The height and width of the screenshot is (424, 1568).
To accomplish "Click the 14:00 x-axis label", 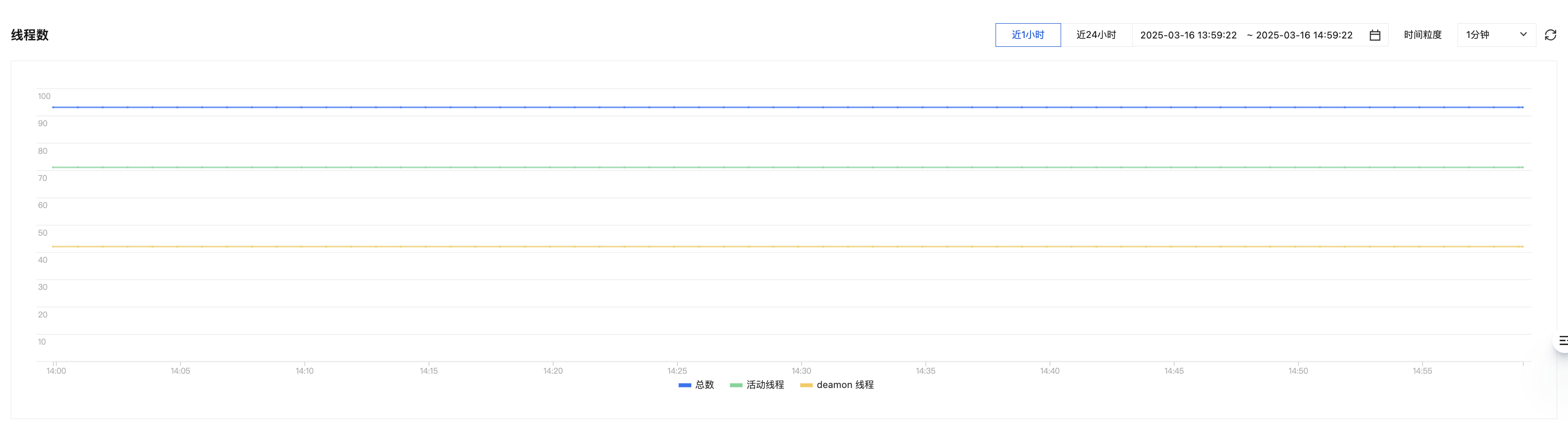I will coord(56,370).
